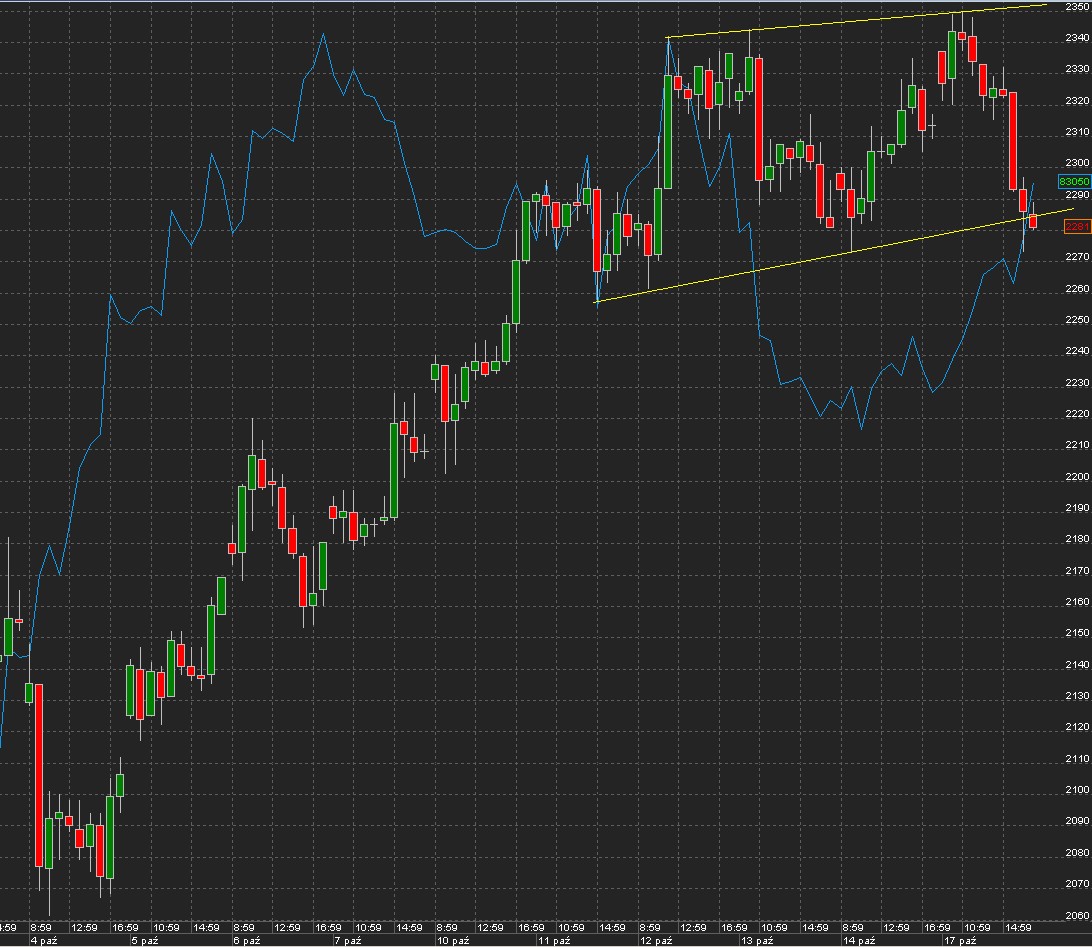
Task: Click the 2100 price axis label
Action: [1077, 789]
